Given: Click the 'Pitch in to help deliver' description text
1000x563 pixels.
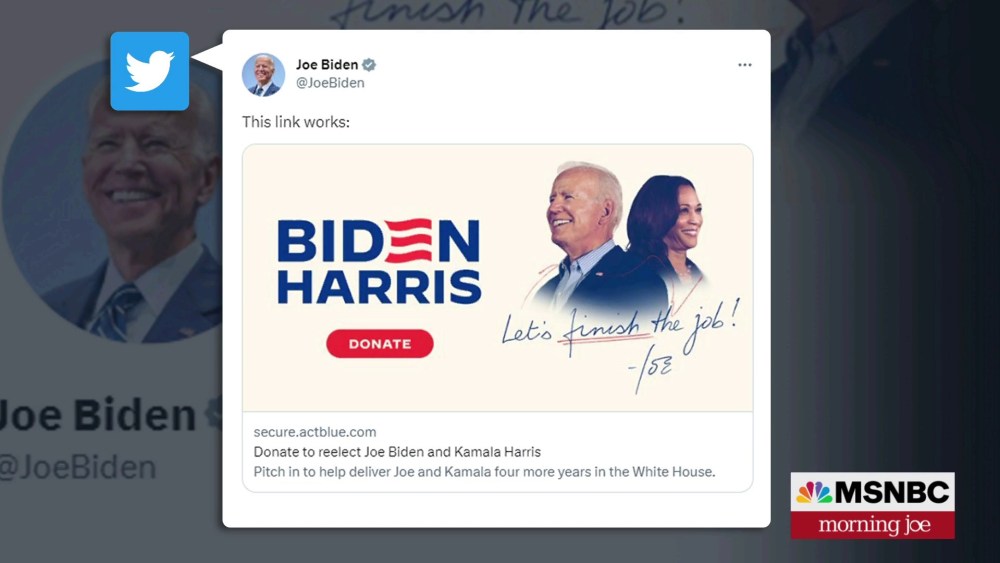Looking at the screenshot, I should point(485,472).
